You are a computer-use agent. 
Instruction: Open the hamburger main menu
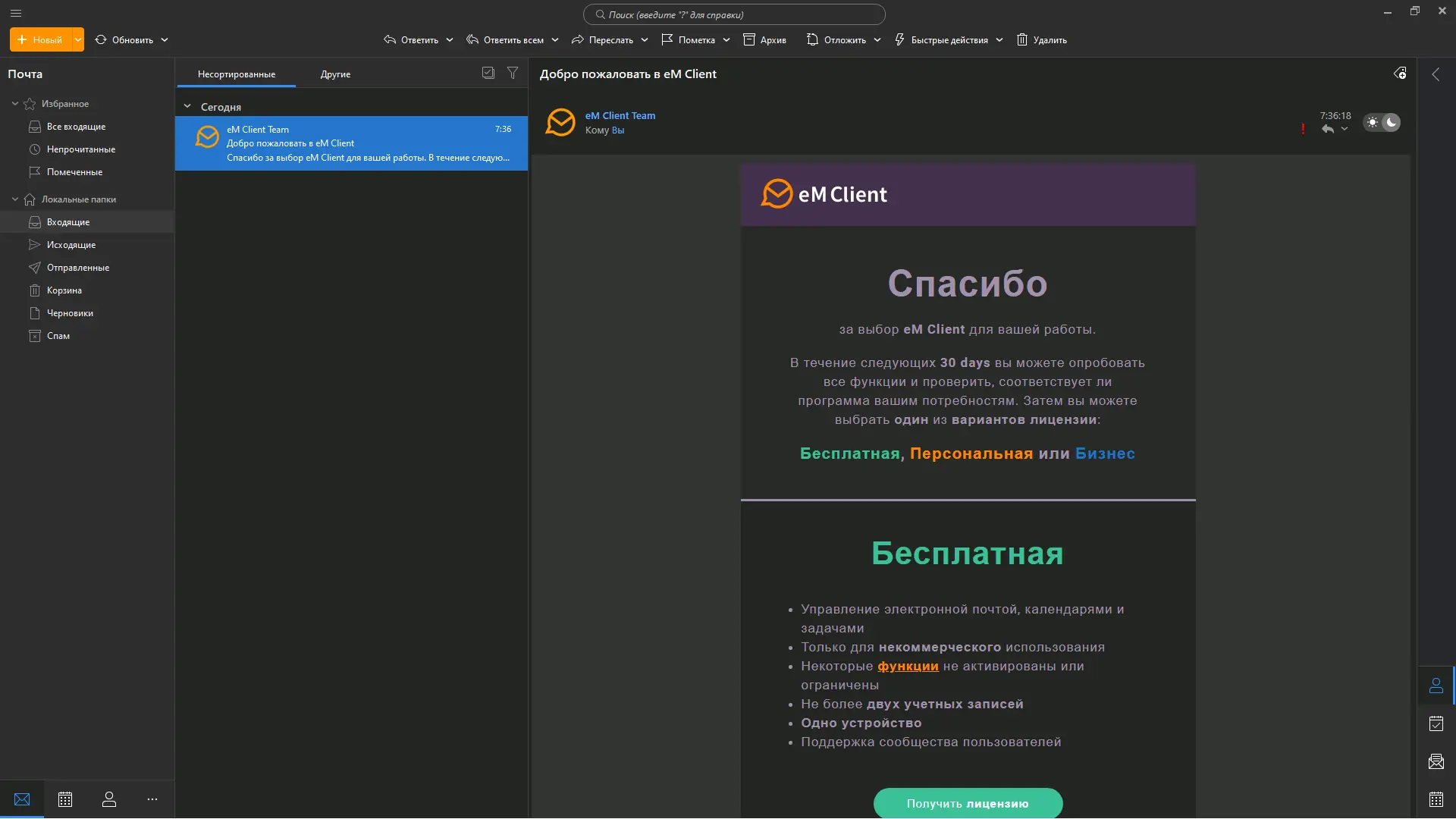[16, 13]
